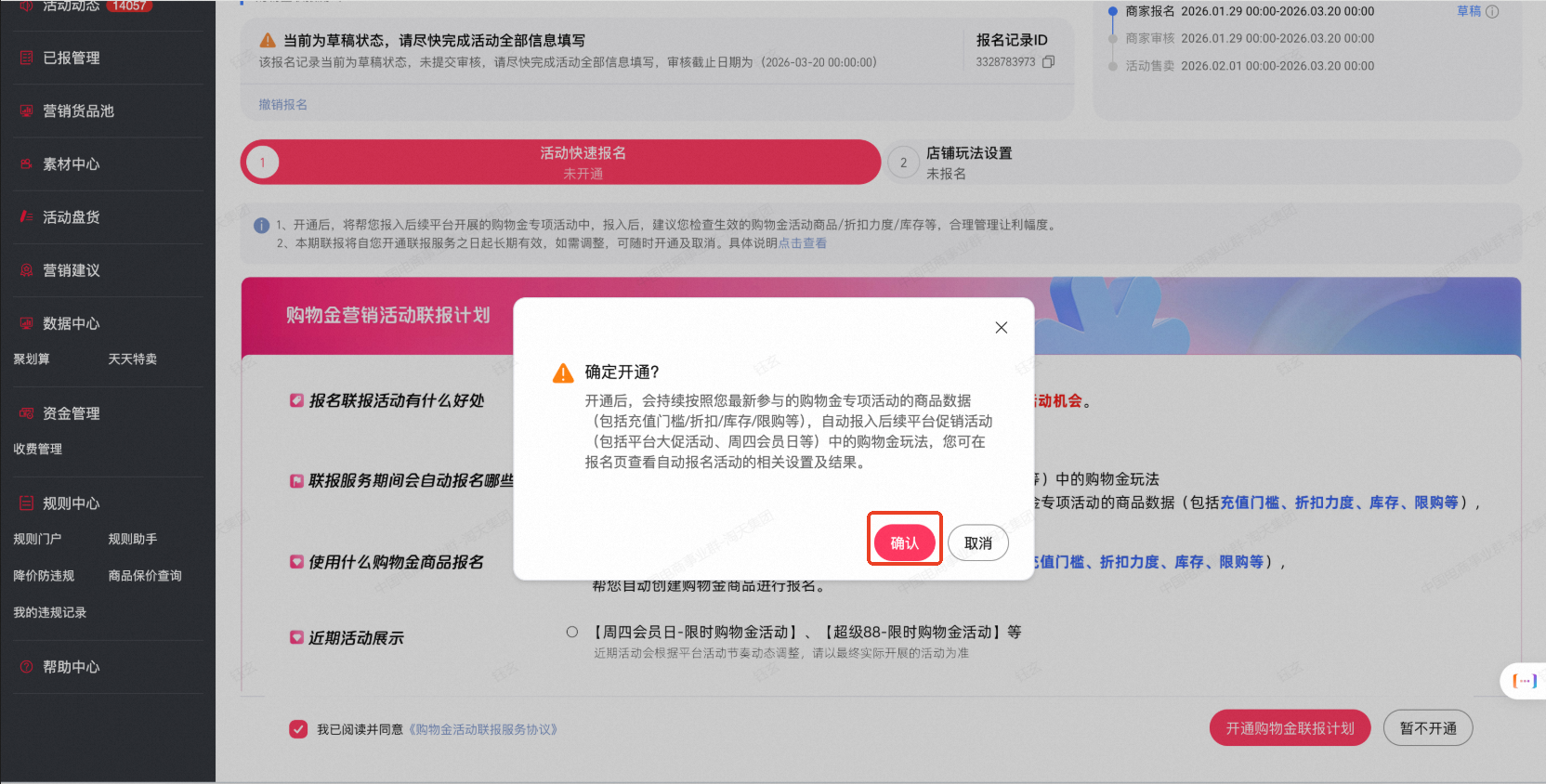Image resolution: width=1546 pixels, height=784 pixels.
Task: Go to 聚划算 sub-item
Action: (32, 359)
